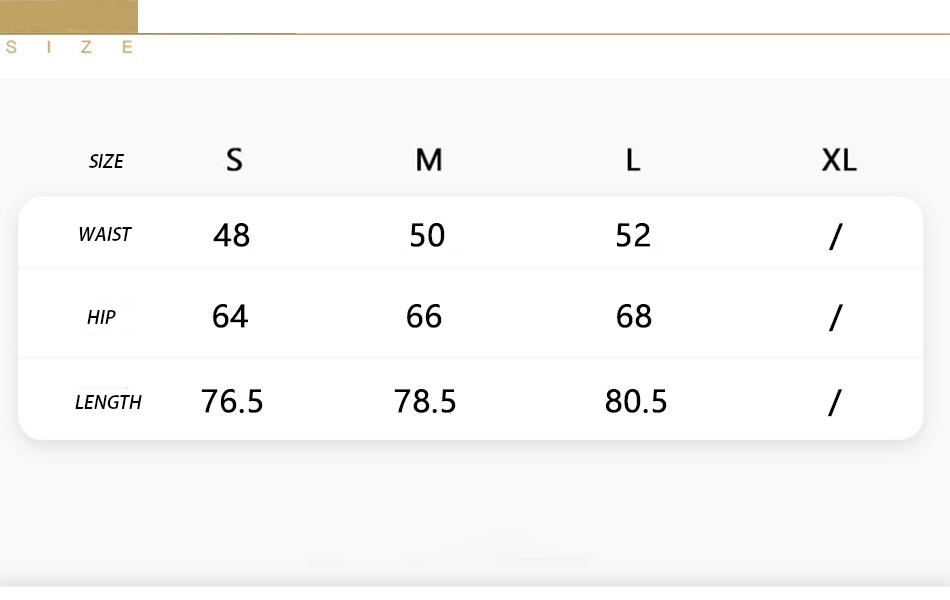Click the SIZE row label in table header
The height and width of the screenshot is (600, 950).
click(x=106, y=161)
